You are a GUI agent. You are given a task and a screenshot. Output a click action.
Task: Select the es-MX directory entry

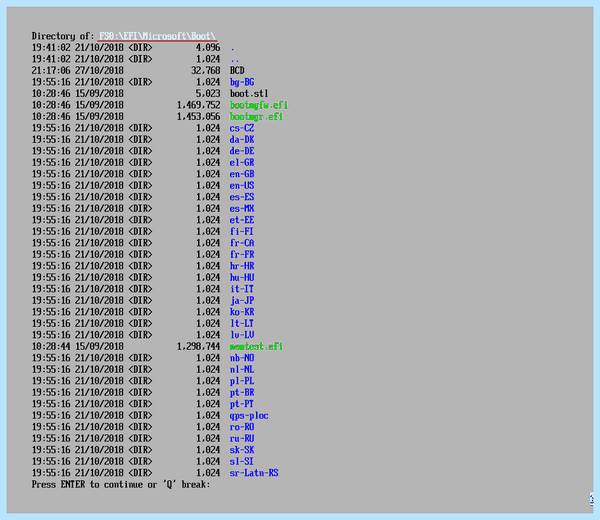[x=242, y=208]
